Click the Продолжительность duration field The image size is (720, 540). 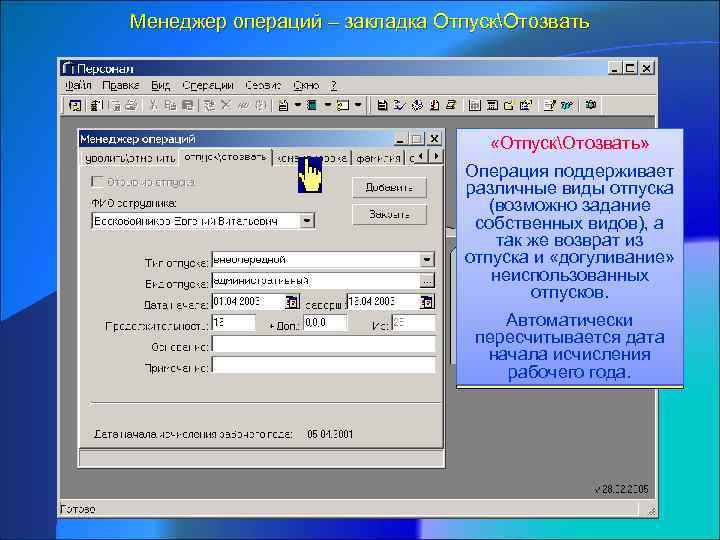pyautogui.click(x=233, y=323)
